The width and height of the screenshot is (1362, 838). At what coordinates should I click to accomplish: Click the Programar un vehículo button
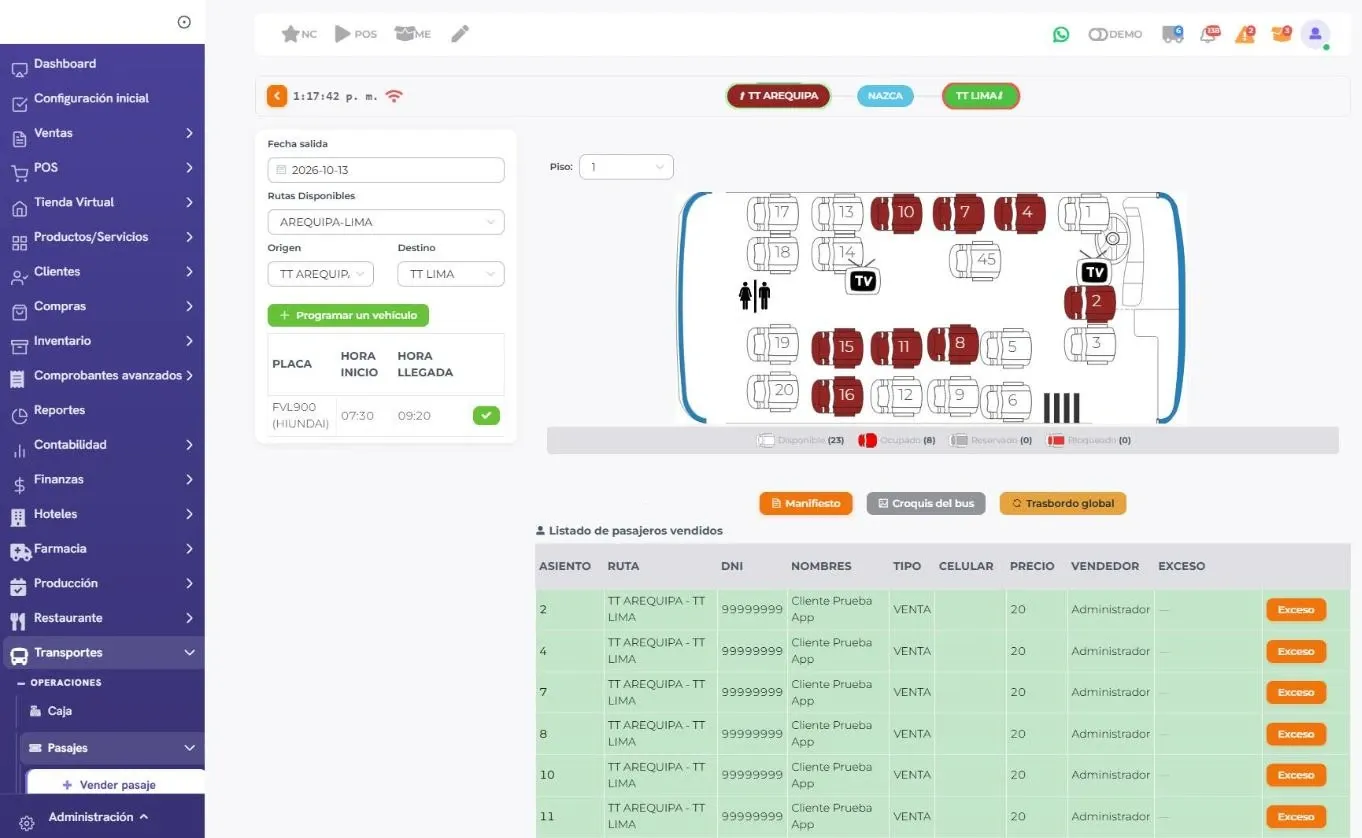(x=348, y=315)
